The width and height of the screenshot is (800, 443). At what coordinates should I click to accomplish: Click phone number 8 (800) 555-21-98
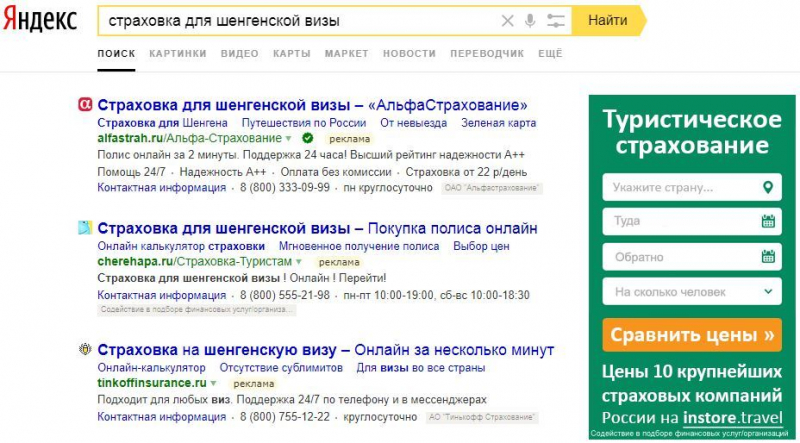pyautogui.click(x=285, y=295)
